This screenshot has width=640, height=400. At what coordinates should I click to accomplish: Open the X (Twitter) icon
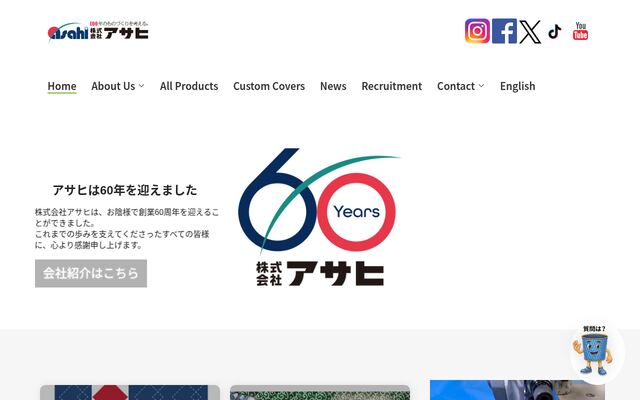(530, 31)
